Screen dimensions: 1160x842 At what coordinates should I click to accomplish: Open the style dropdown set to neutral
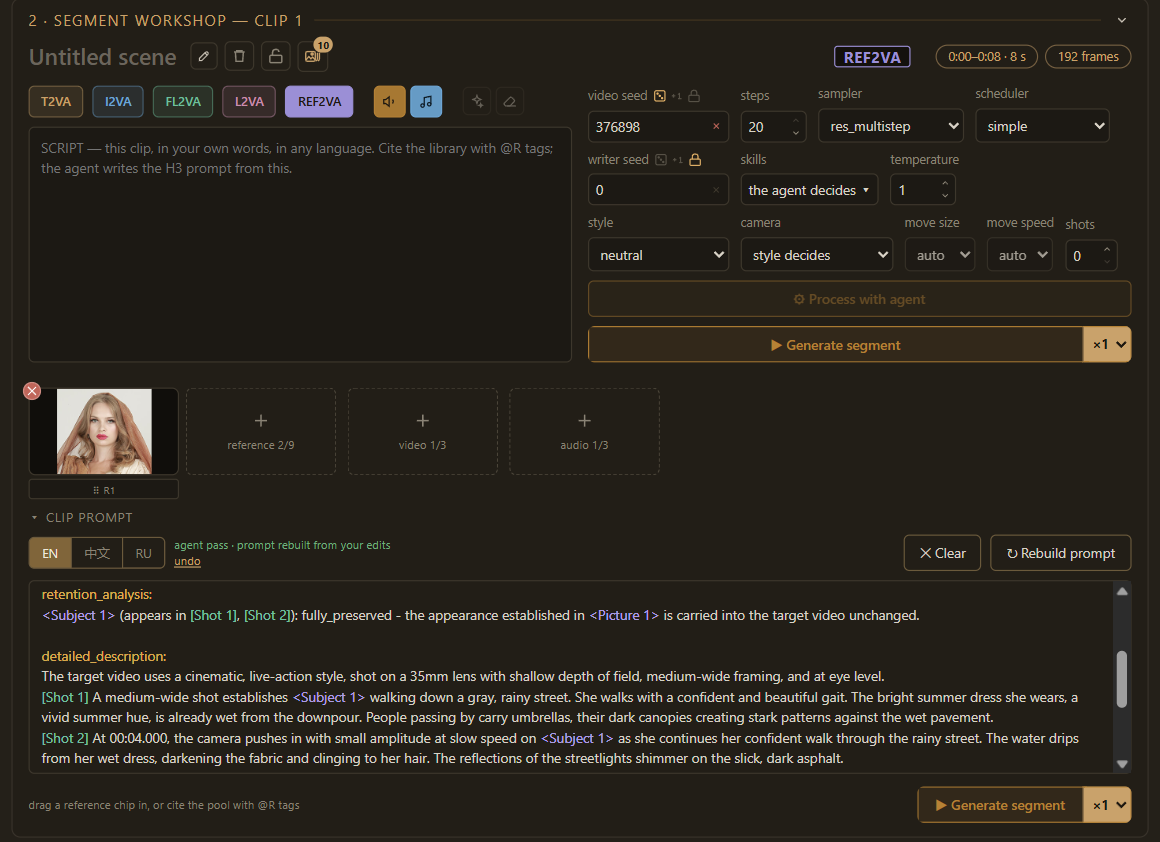coord(658,255)
